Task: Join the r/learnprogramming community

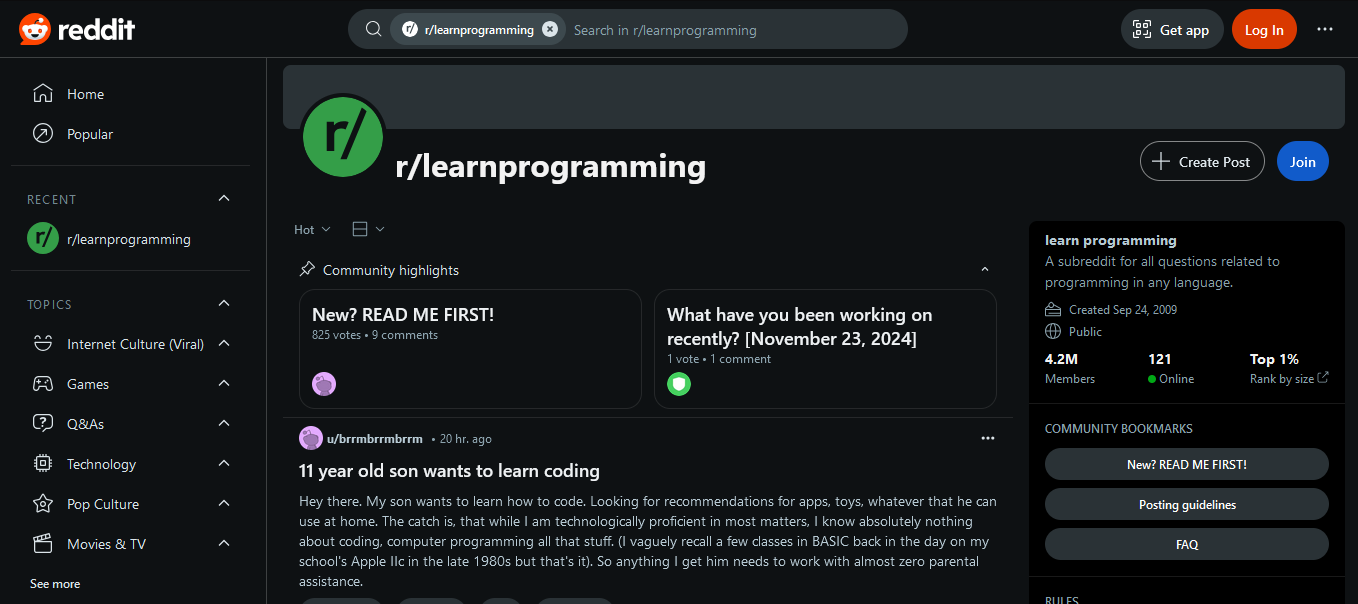Action: pyautogui.click(x=1303, y=162)
